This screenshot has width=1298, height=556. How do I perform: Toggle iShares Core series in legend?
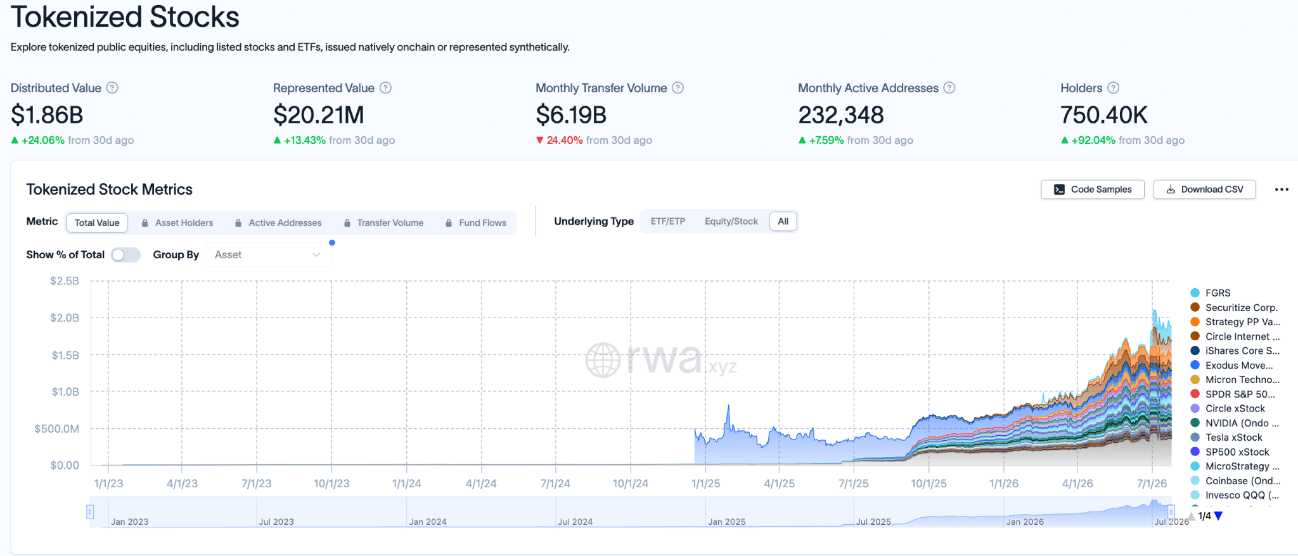click(1235, 351)
